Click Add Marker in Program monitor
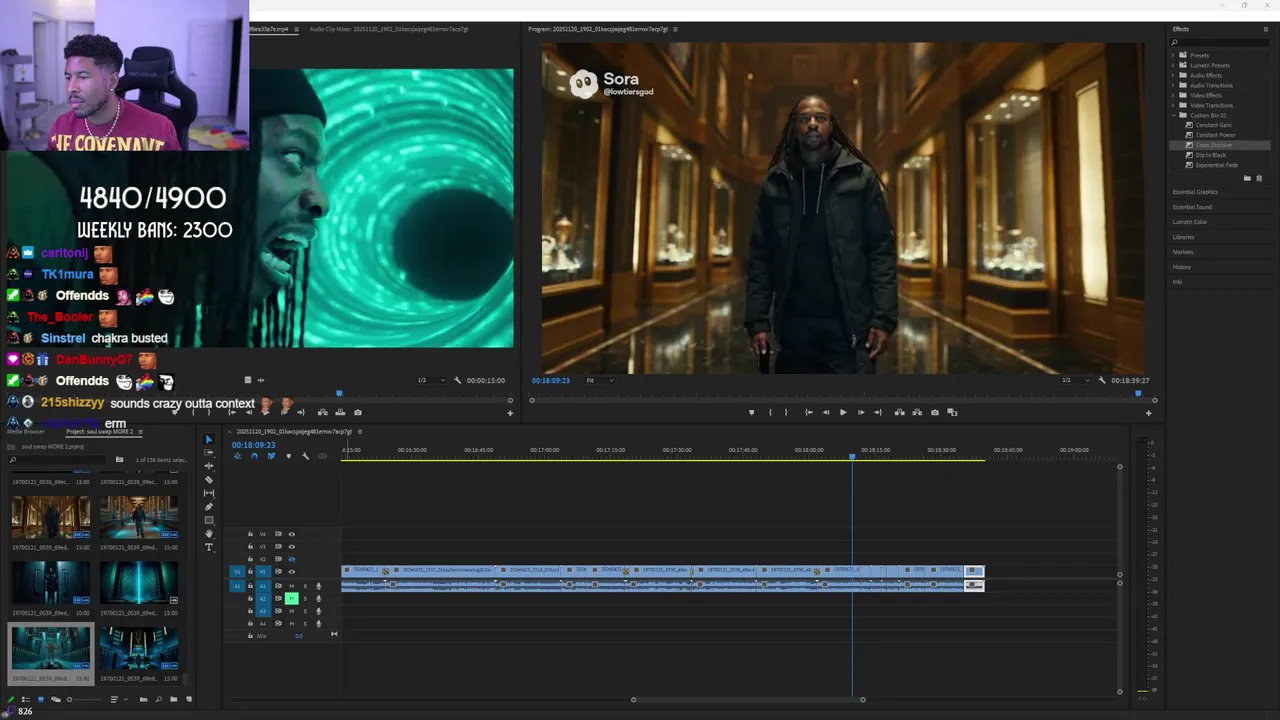 tap(752, 412)
